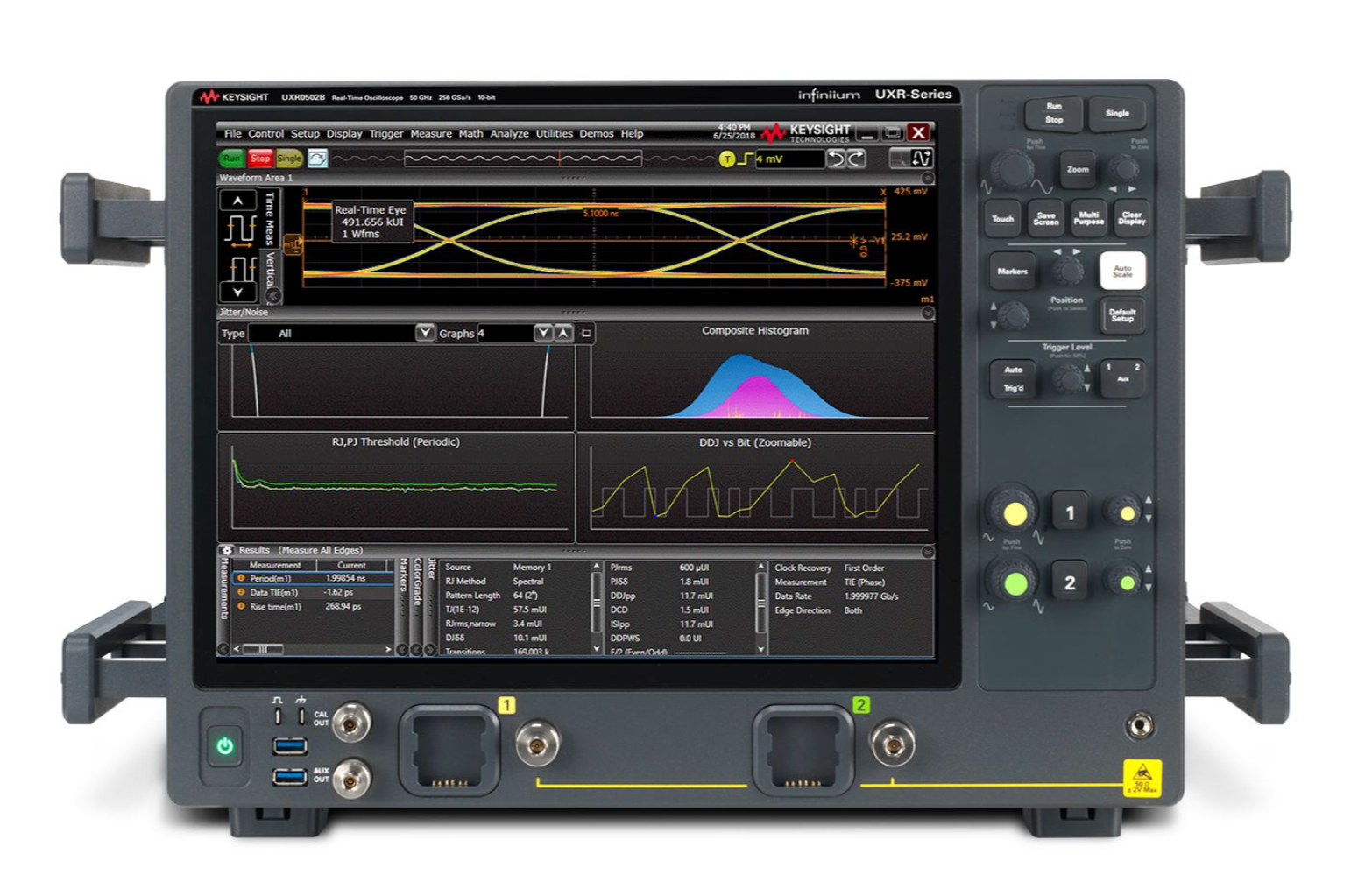The height and width of the screenshot is (882, 1372).
Task: Toggle channel 2 using the front-panel button
Action: (x=1069, y=583)
